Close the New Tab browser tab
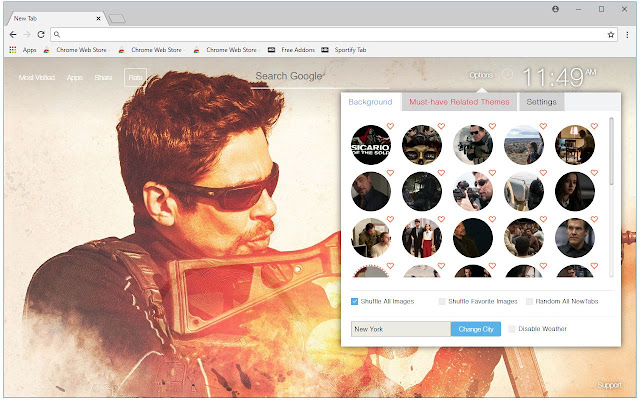640x400 pixels. pos(98,18)
